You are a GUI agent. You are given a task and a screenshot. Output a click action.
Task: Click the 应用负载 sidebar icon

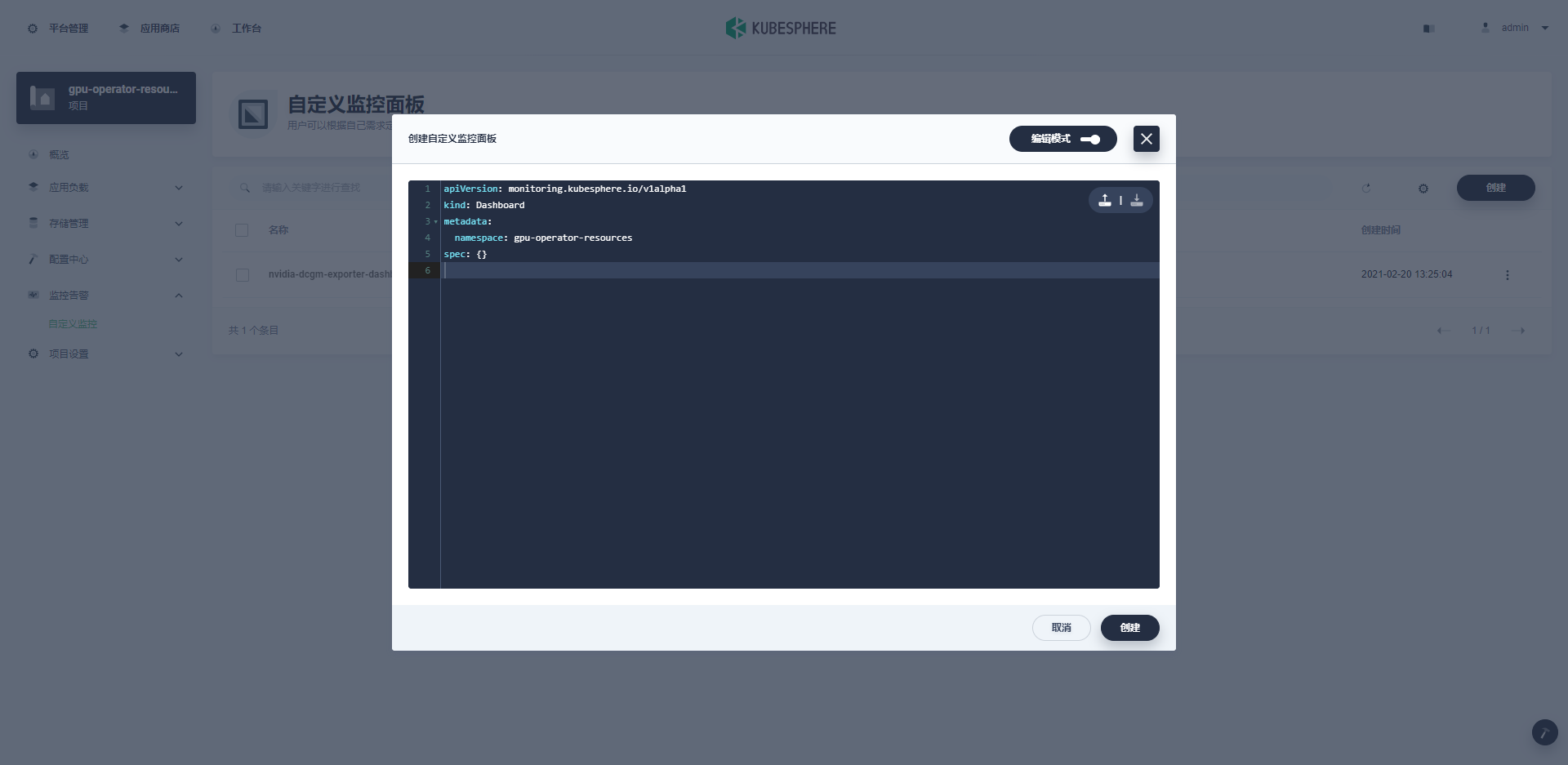pos(33,187)
